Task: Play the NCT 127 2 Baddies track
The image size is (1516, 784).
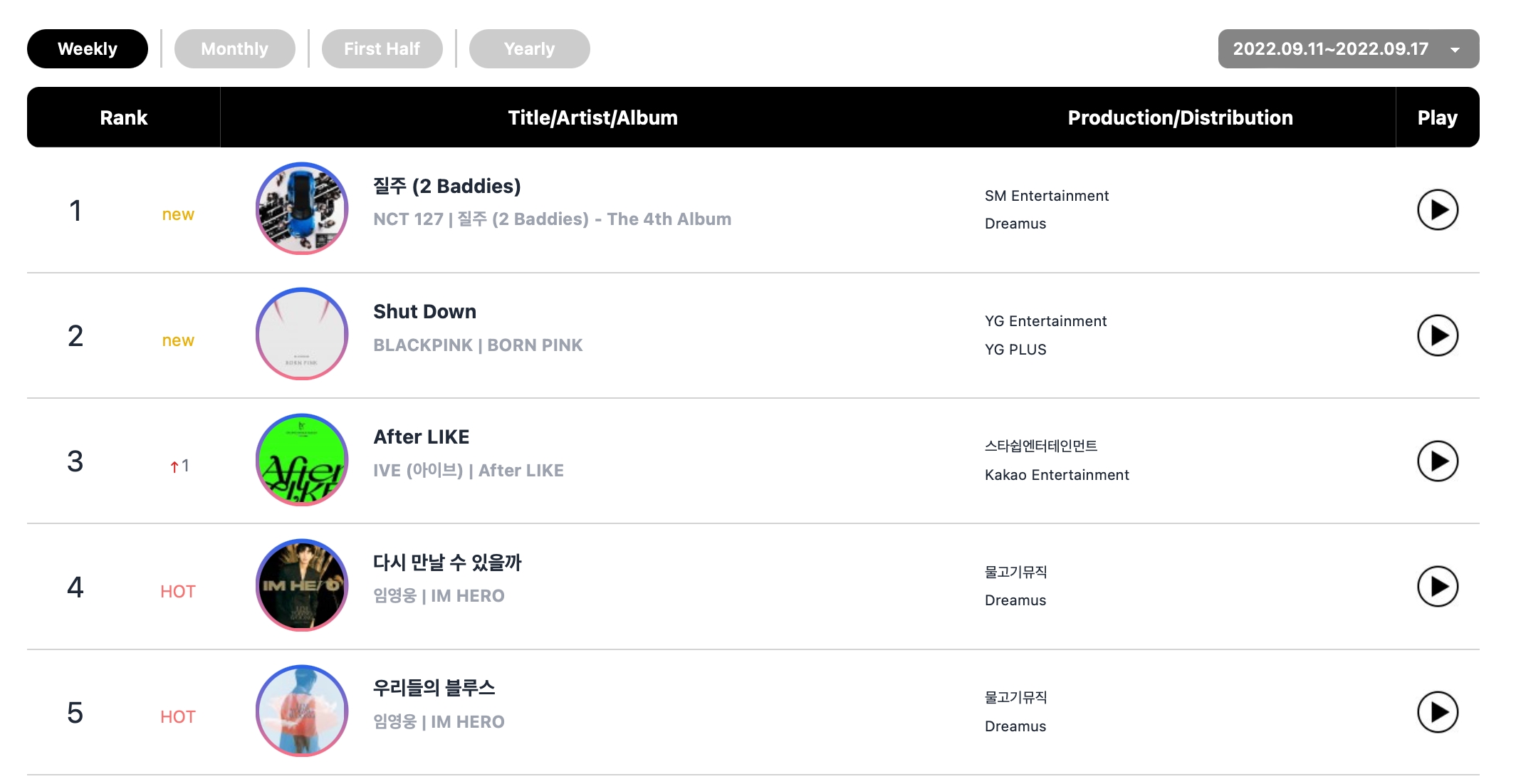Action: 1437,210
